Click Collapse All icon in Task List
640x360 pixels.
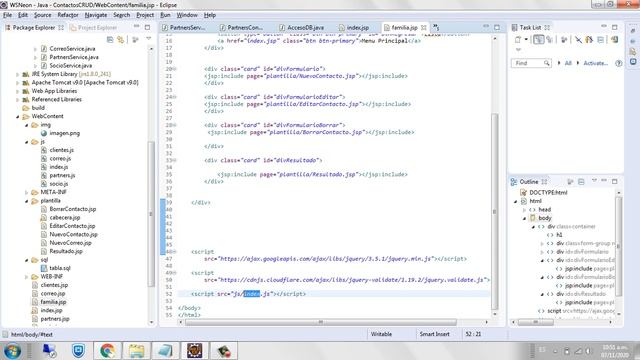pyautogui.click(x=600, y=40)
